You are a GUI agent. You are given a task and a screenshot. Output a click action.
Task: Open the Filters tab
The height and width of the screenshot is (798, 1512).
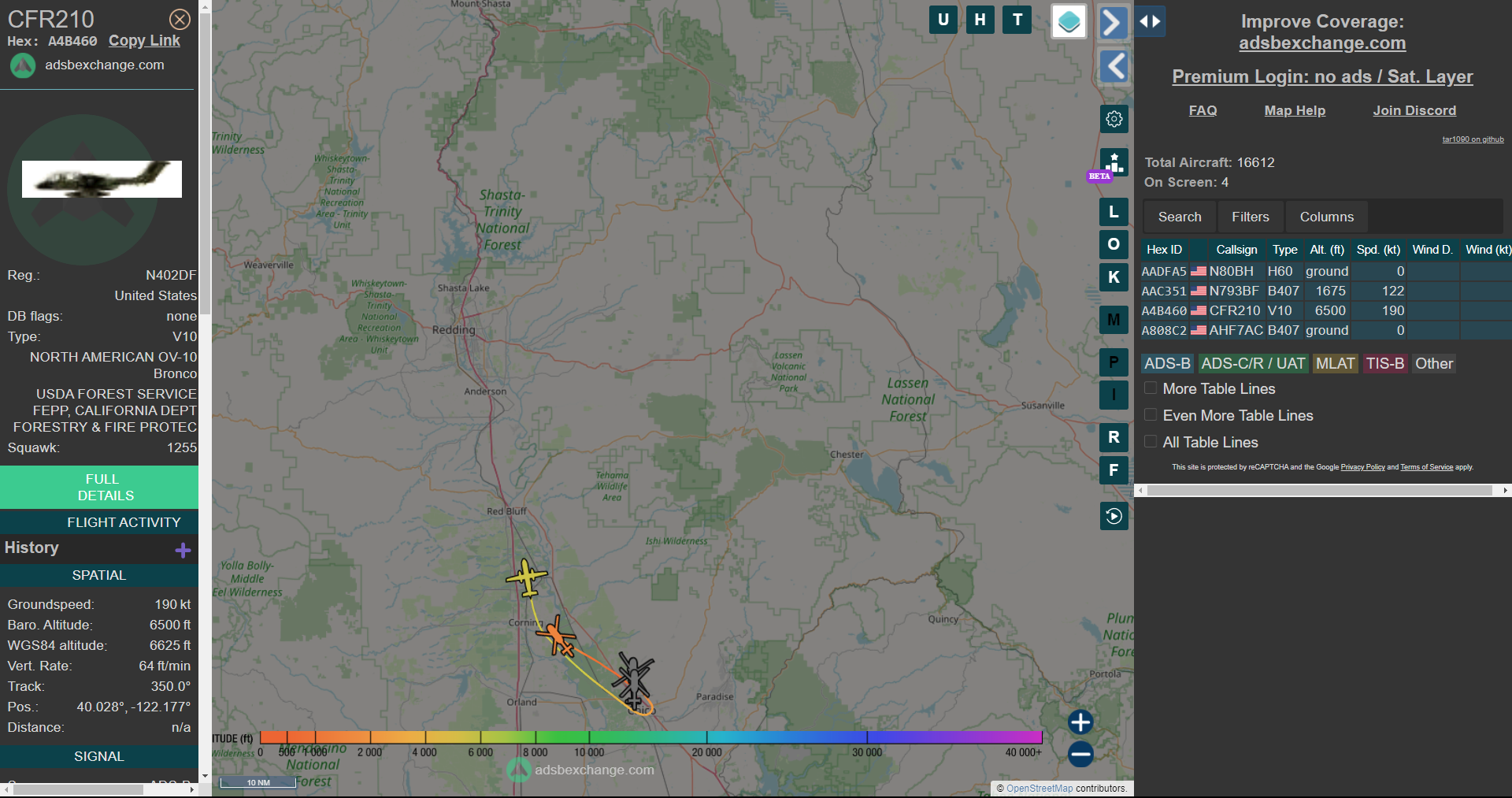pos(1251,217)
